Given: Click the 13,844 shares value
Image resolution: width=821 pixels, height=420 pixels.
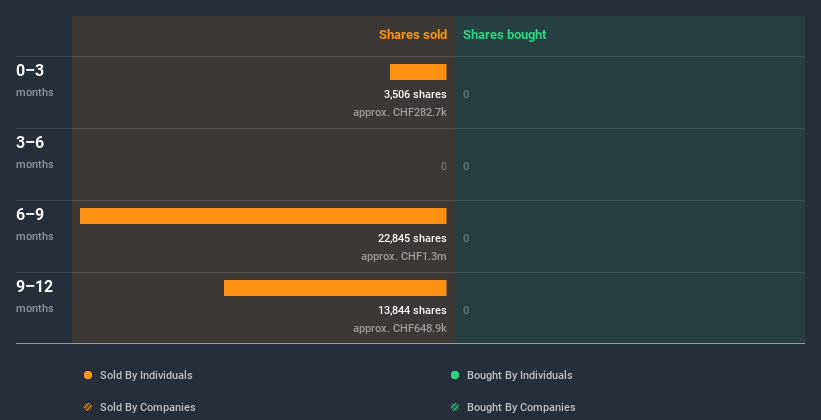Looking at the screenshot, I should (x=412, y=311).
